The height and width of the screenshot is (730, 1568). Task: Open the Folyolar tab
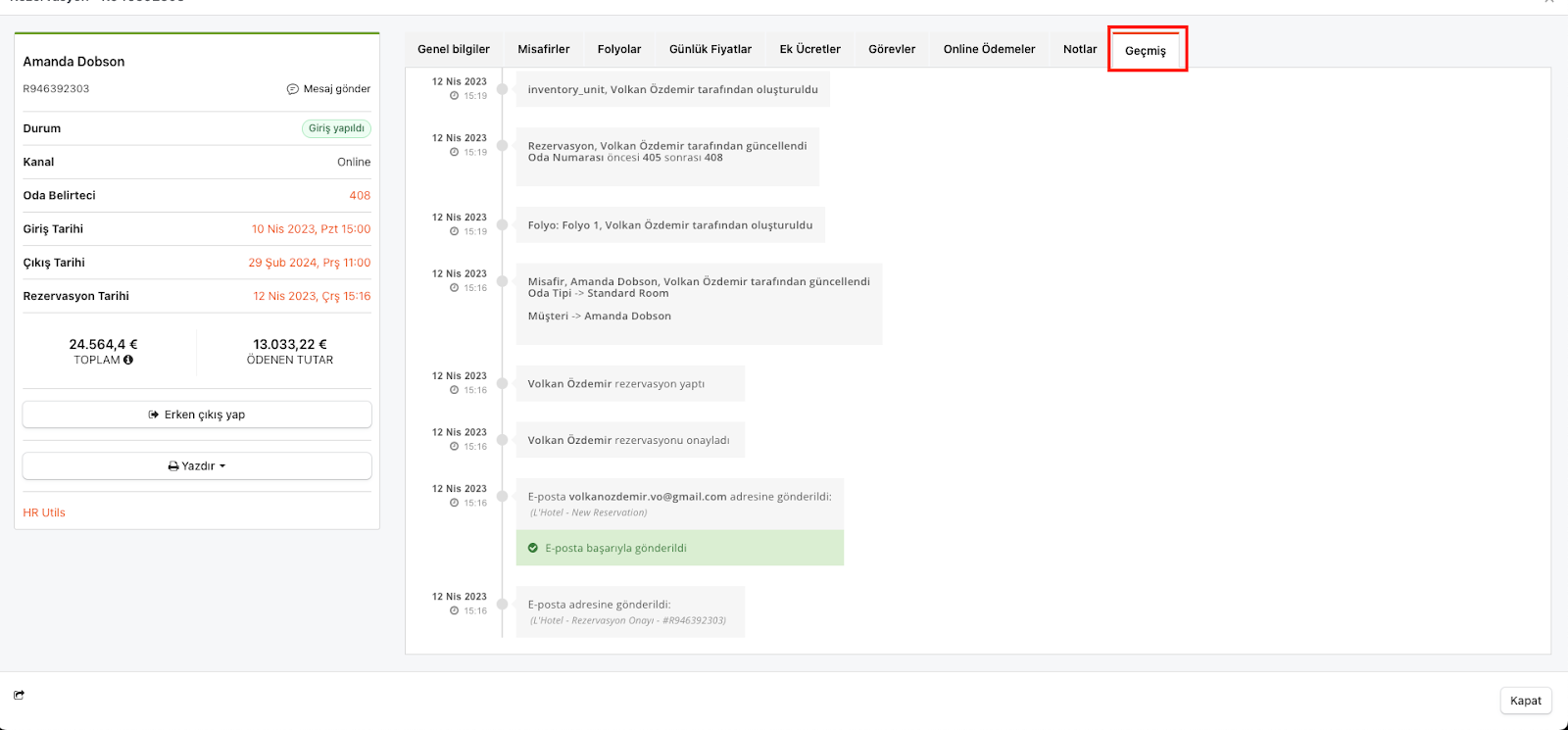pyautogui.click(x=619, y=49)
